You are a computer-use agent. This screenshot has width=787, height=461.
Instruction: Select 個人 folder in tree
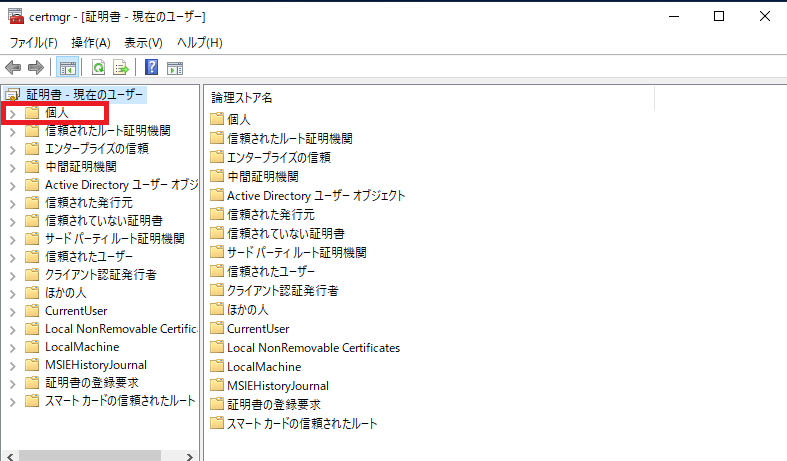(x=56, y=112)
